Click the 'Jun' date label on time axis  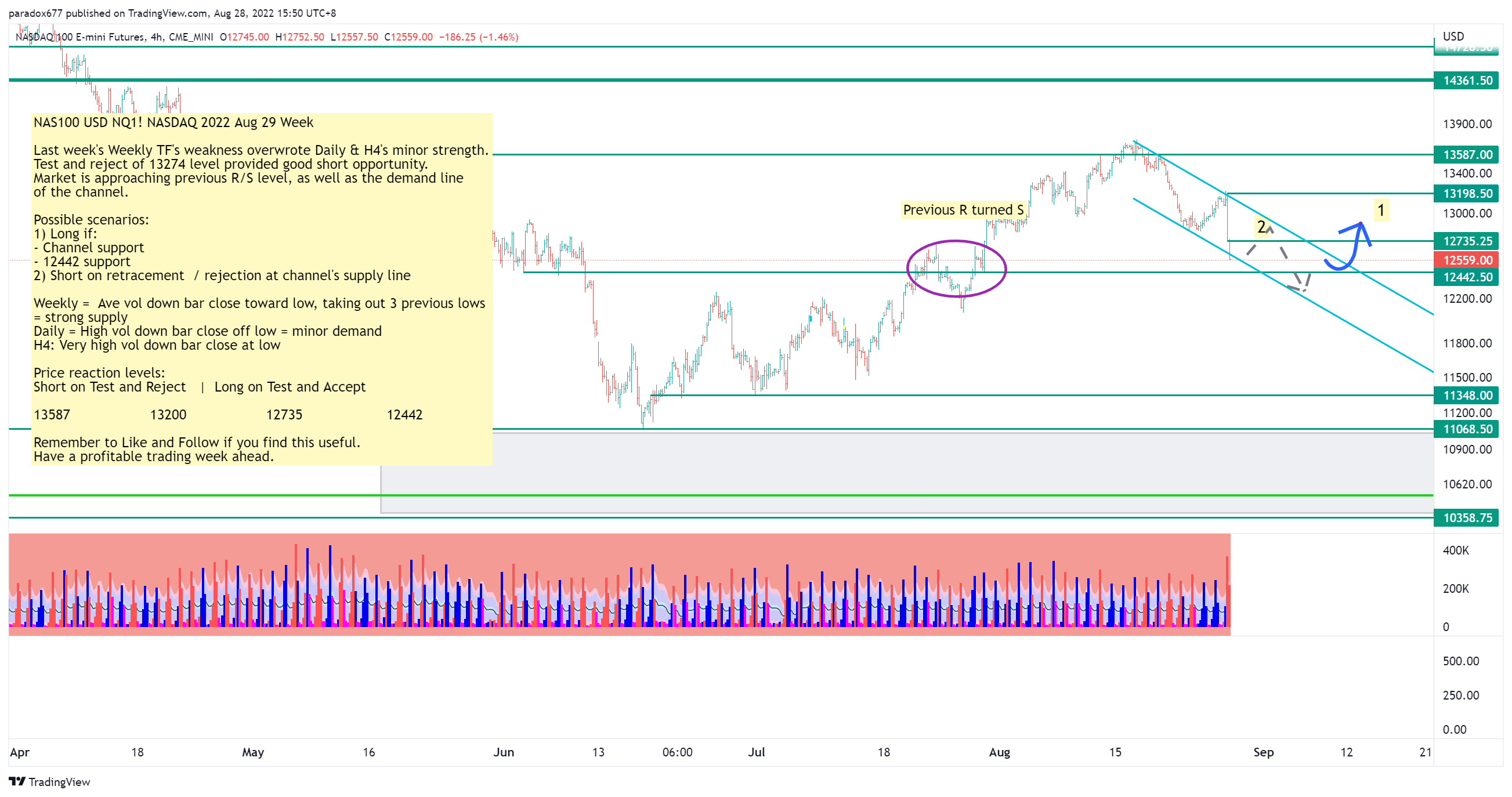[x=504, y=752]
